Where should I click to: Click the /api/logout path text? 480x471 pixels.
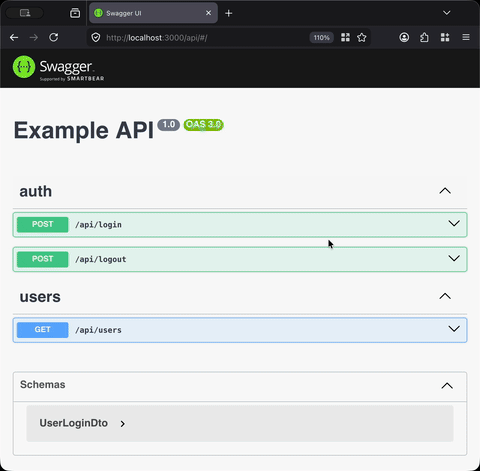[101, 259]
